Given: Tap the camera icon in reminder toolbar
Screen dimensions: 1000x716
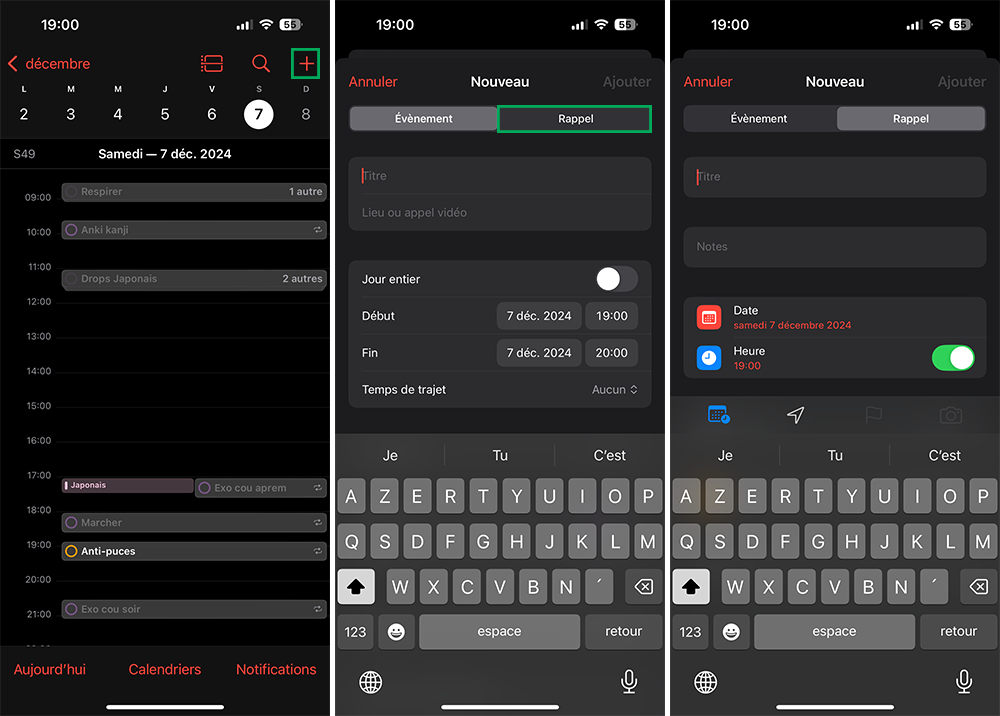Looking at the screenshot, I should coord(950,415).
